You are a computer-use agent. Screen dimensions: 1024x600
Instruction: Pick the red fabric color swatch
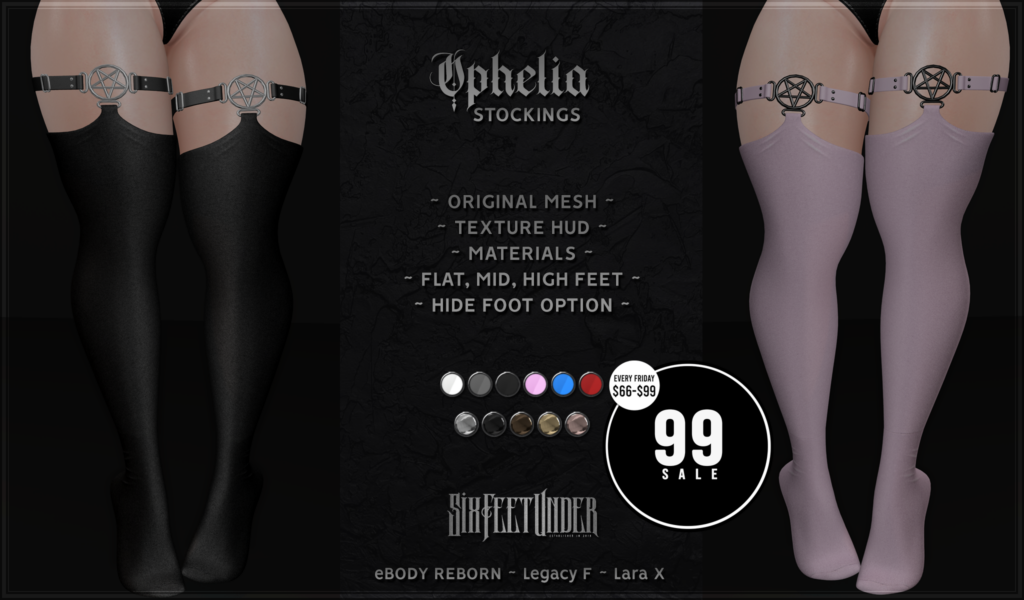pos(590,384)
